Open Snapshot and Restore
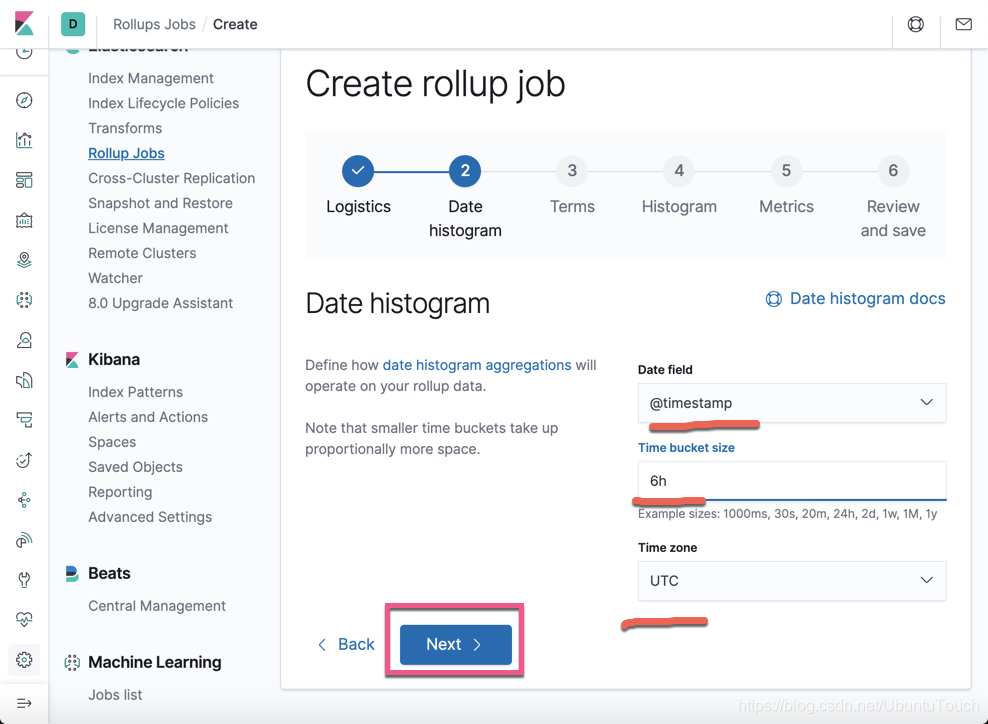Screen dimensions: 988x724 160,203
